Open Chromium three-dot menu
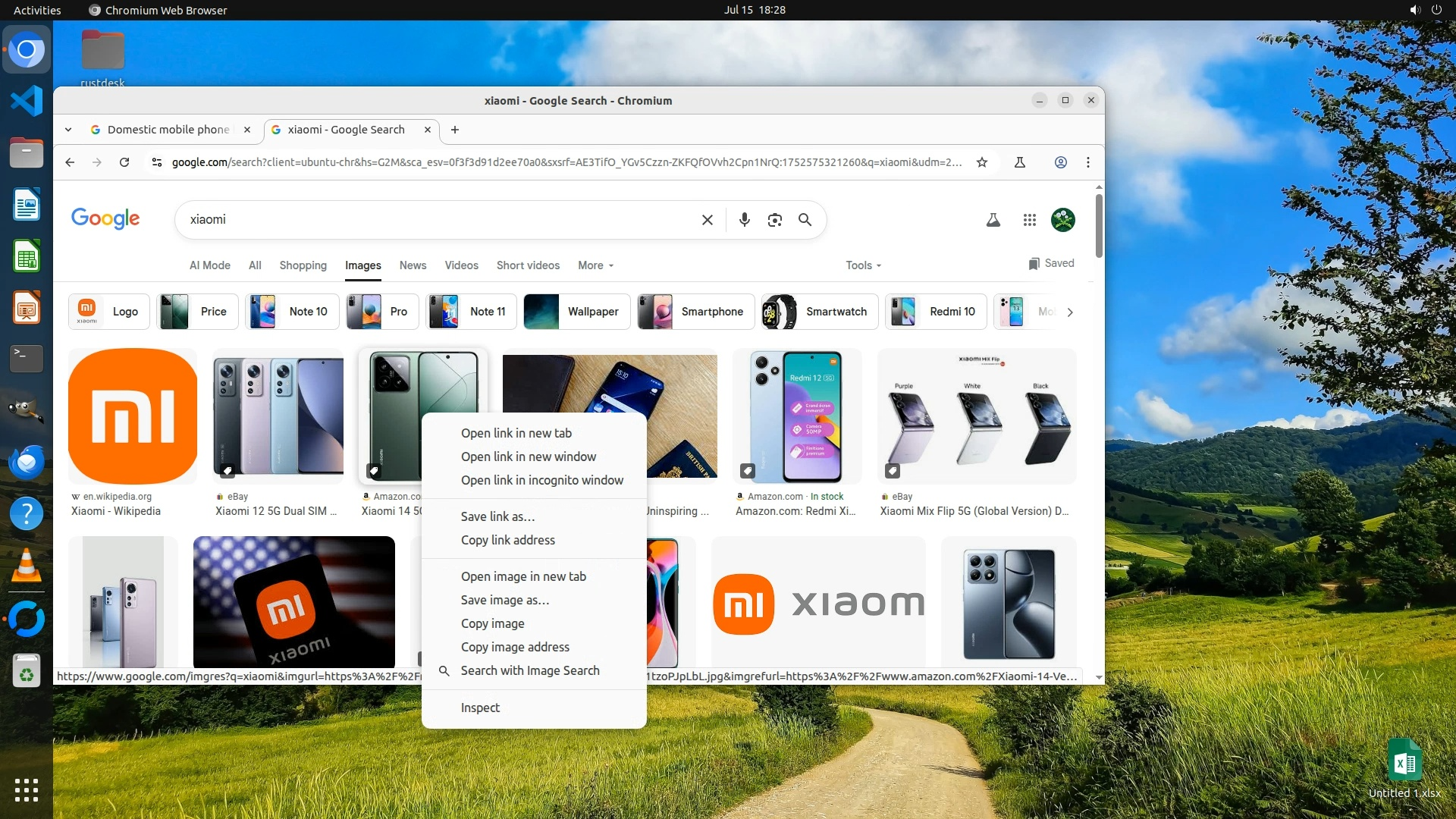The width and height of the screenshot is (1456, 819). (x=1088, y=162)
